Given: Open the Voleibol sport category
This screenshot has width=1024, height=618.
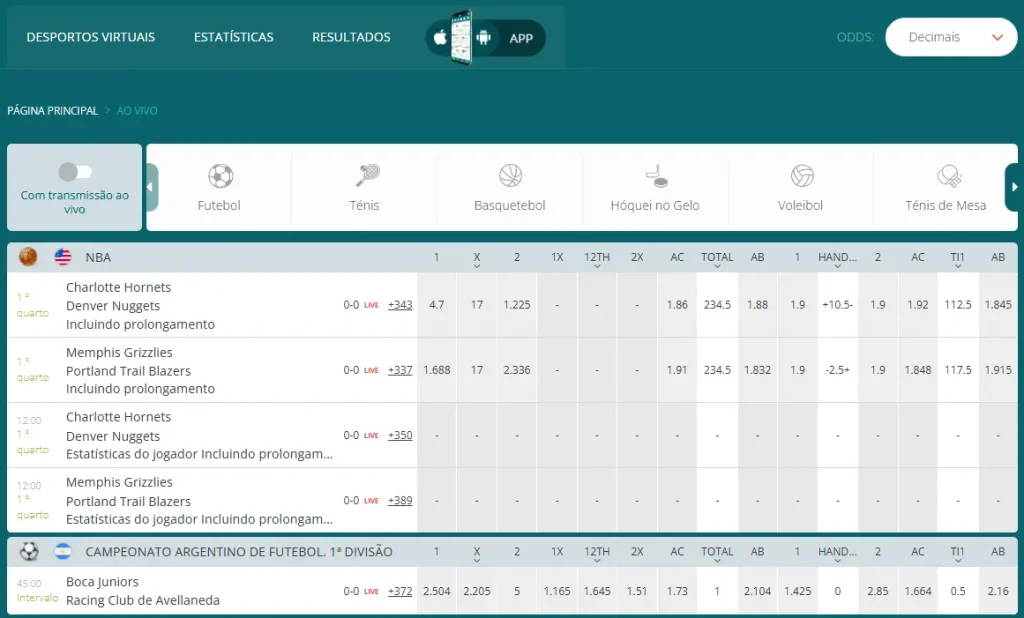Looking at the screenshot, I should (x=800, y=187).
